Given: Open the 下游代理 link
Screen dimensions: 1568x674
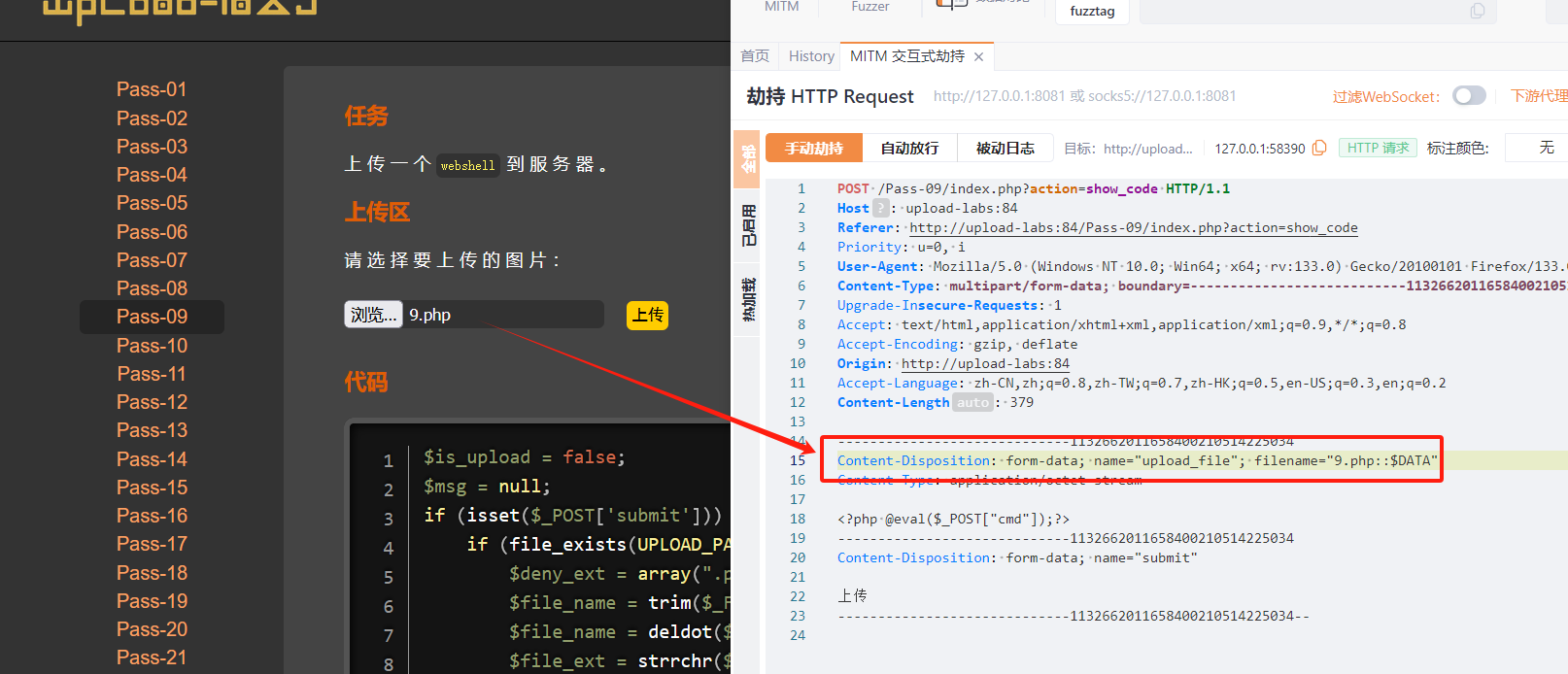Looking at the screenshot, I should click(1539, 95).
